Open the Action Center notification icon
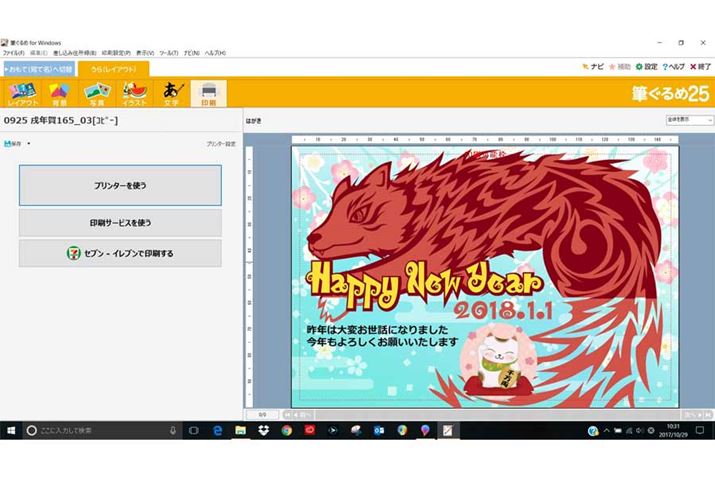Image resolution: width=715 pixels, height=477 pixels. [699, 430]
